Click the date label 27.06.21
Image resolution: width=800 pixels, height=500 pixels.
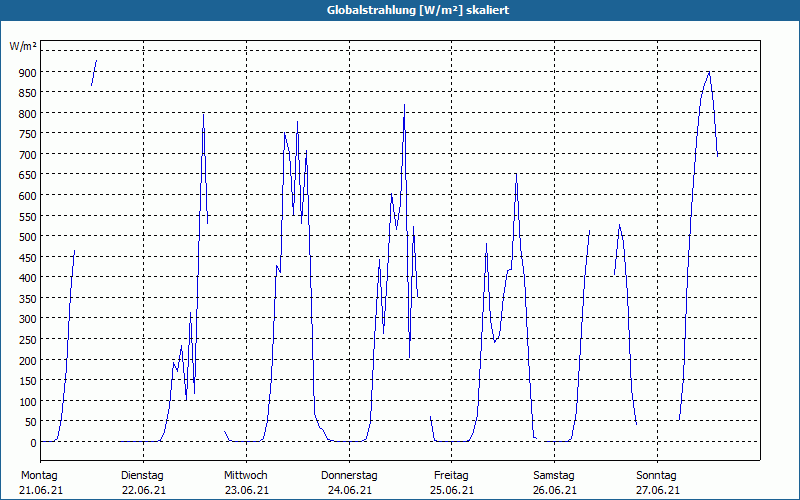(x=658, y=491)
